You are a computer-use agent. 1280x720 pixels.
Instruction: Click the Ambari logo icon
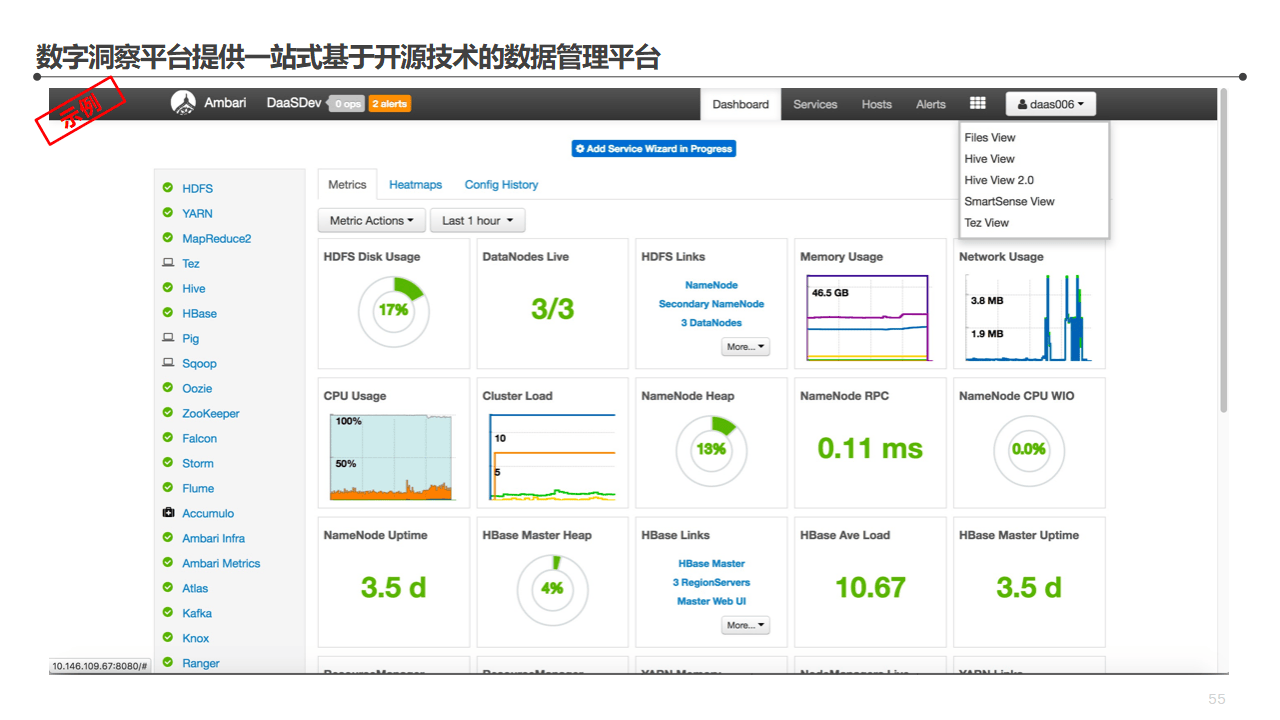[183, 103]
